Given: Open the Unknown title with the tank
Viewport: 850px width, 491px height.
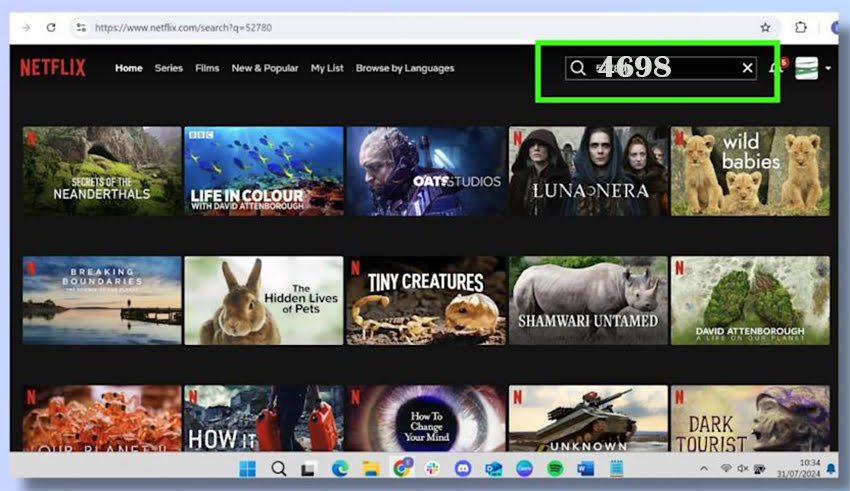Looking at the screenshot, I should point(588,418).
